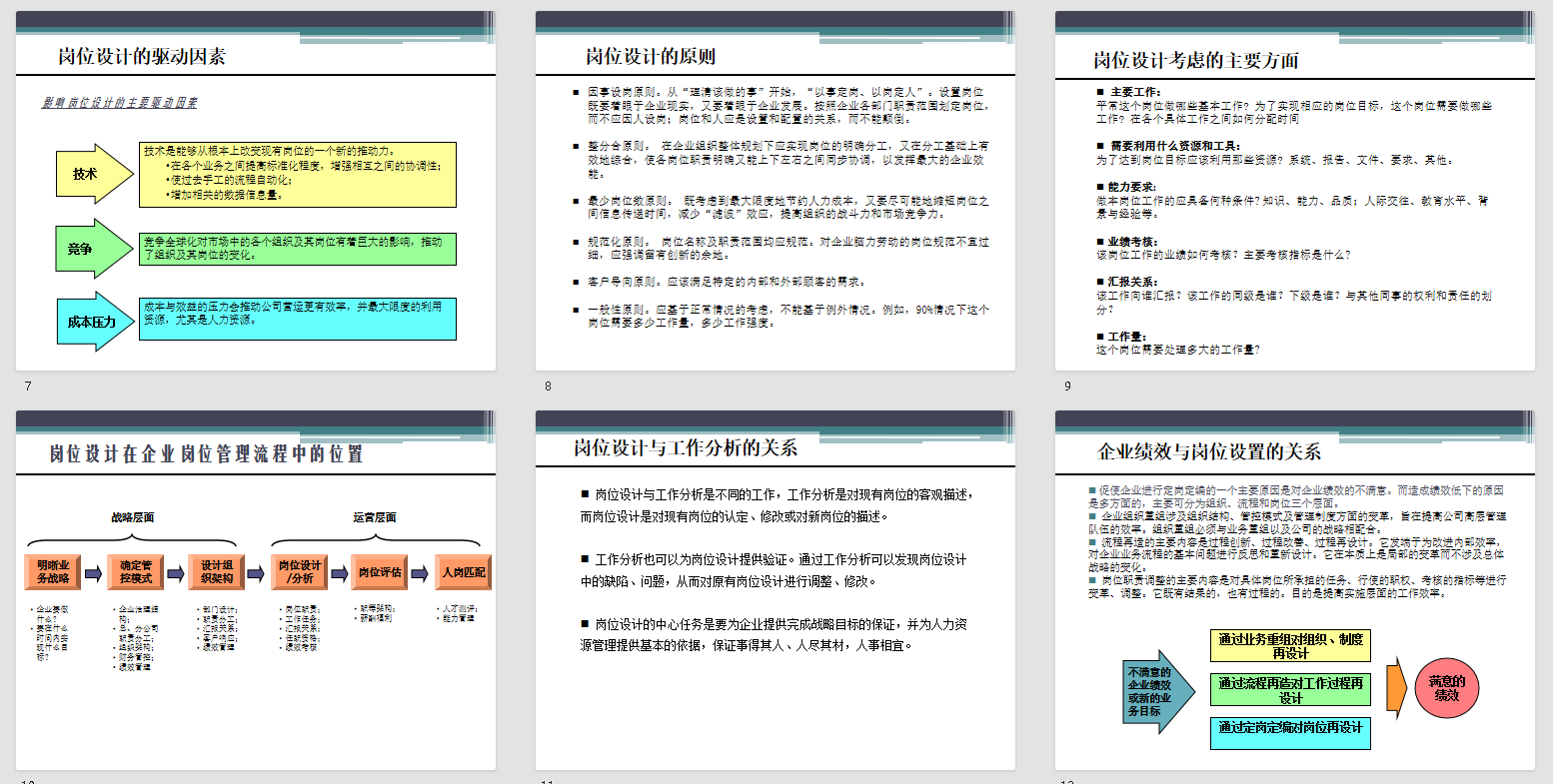The height and width of the screenshot is (784, 1553).
Task: Open the slide 岗位设计在企业岗位管理流程中的位置
Action: tap(256, 589)
